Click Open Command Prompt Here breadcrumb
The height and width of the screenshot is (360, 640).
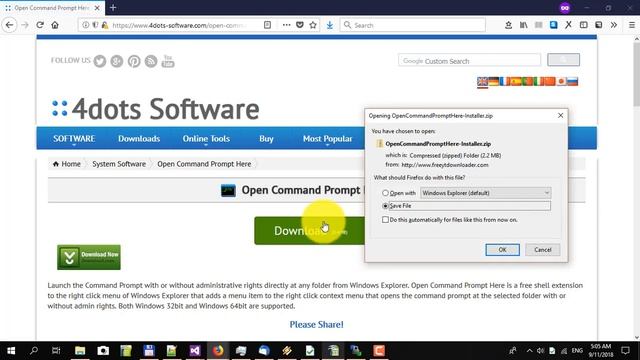pyautogui.click(x=204, y=164)
